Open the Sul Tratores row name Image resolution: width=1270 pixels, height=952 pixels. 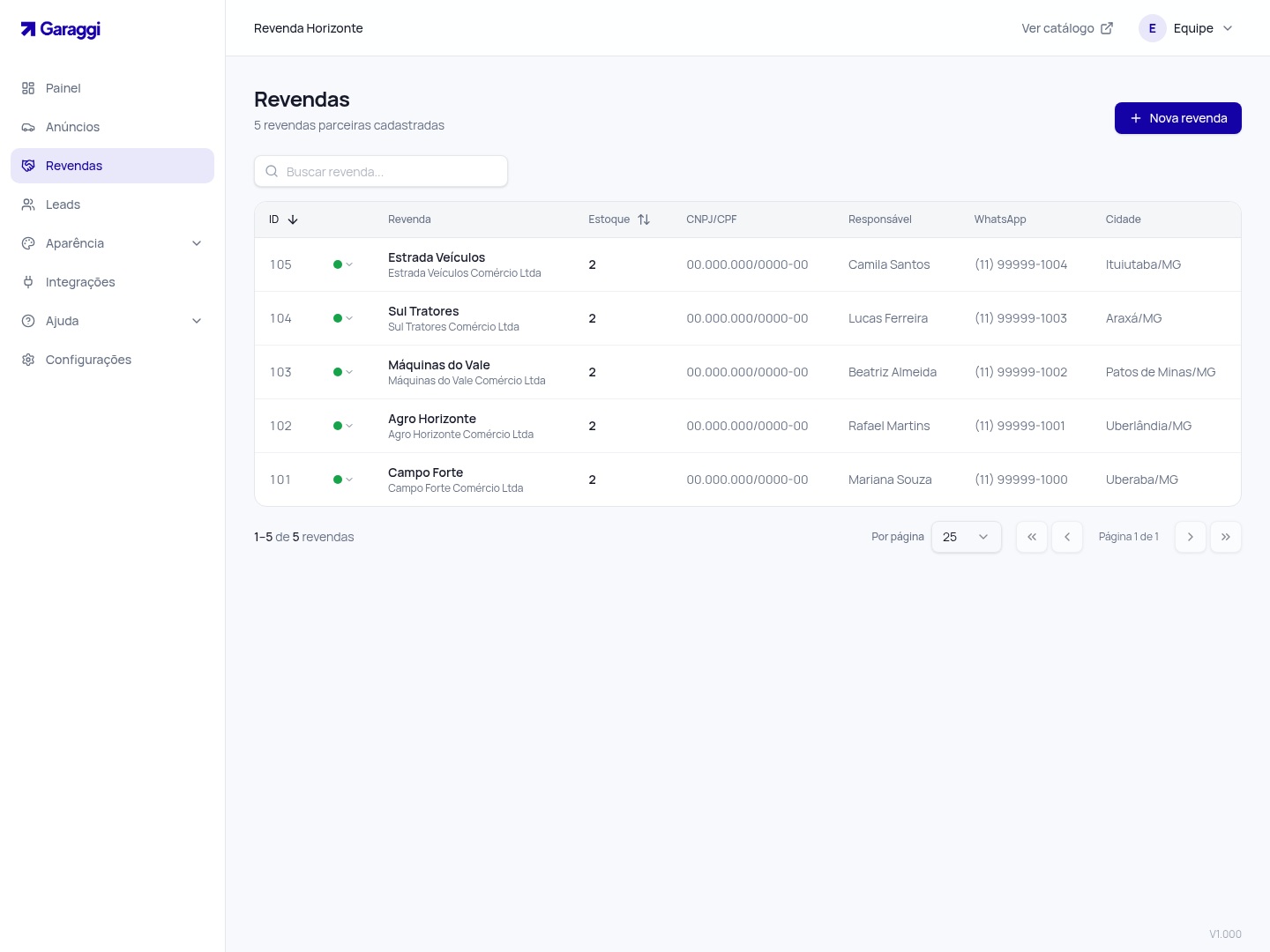click(x=423, y=311)
